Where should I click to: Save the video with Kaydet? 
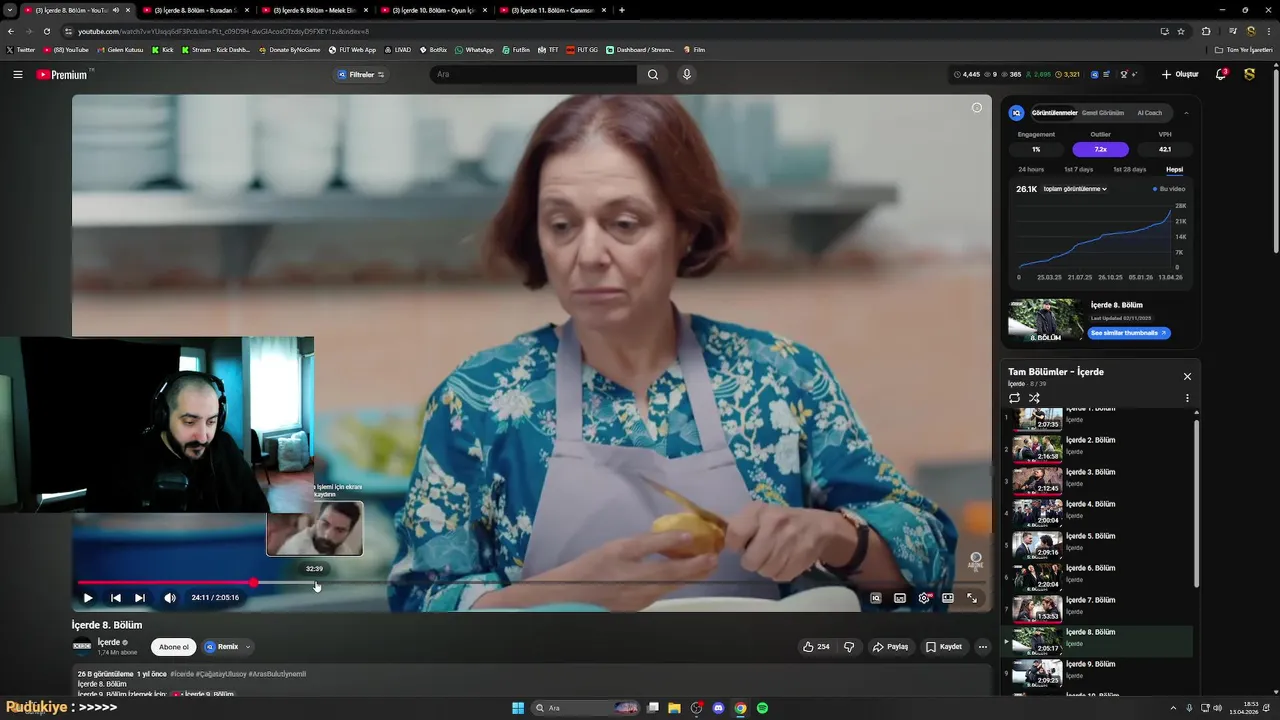click(943, 647)
